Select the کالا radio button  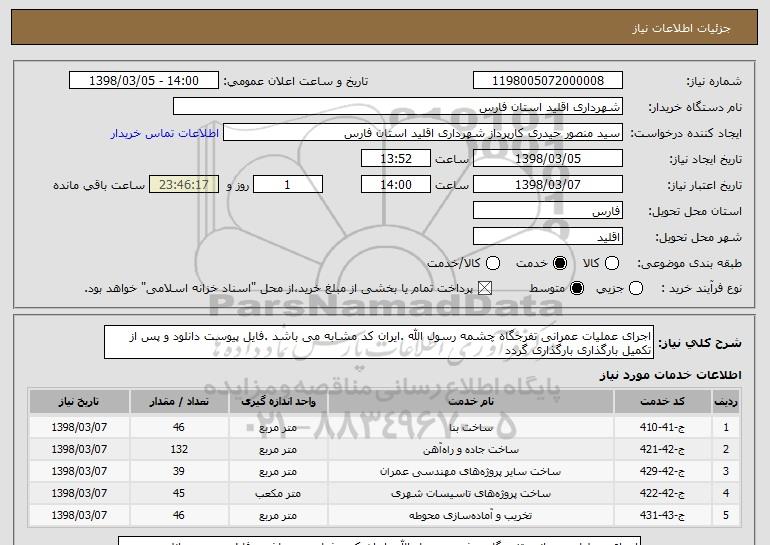pyautogui.click(x=612, y=263)
